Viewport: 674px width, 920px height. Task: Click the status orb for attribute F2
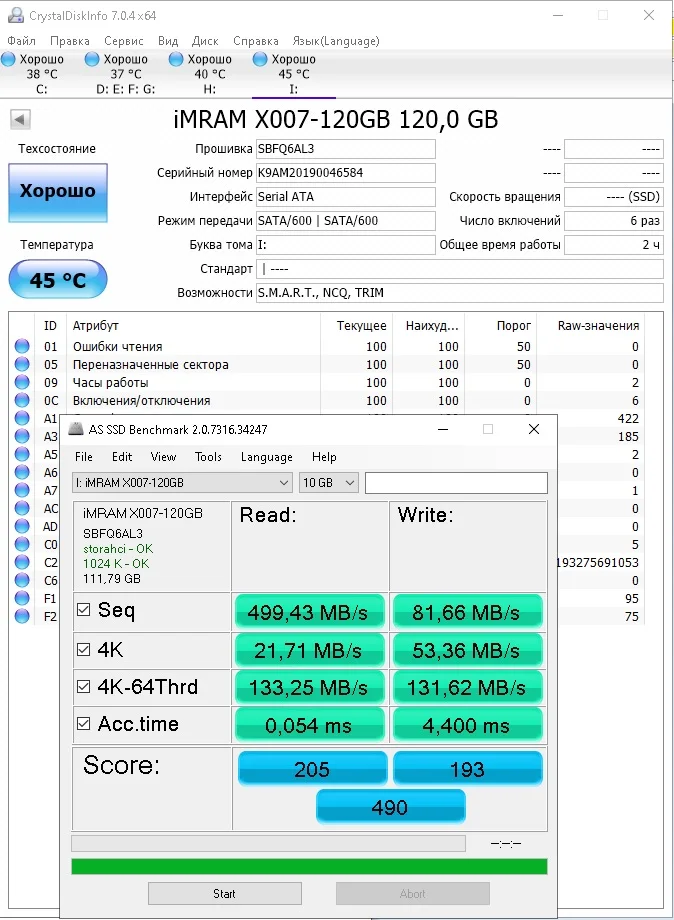[22, 616]
